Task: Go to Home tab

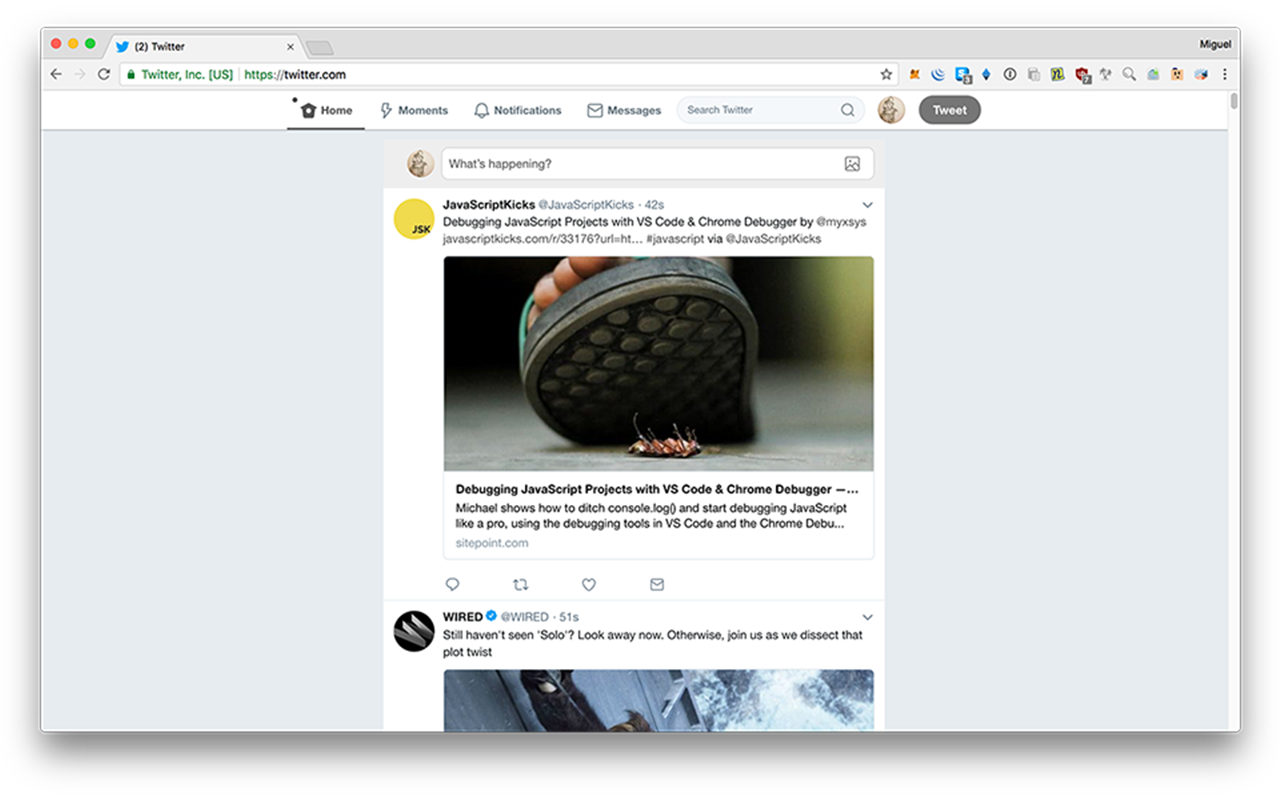Action: click(x=326, y=110)
